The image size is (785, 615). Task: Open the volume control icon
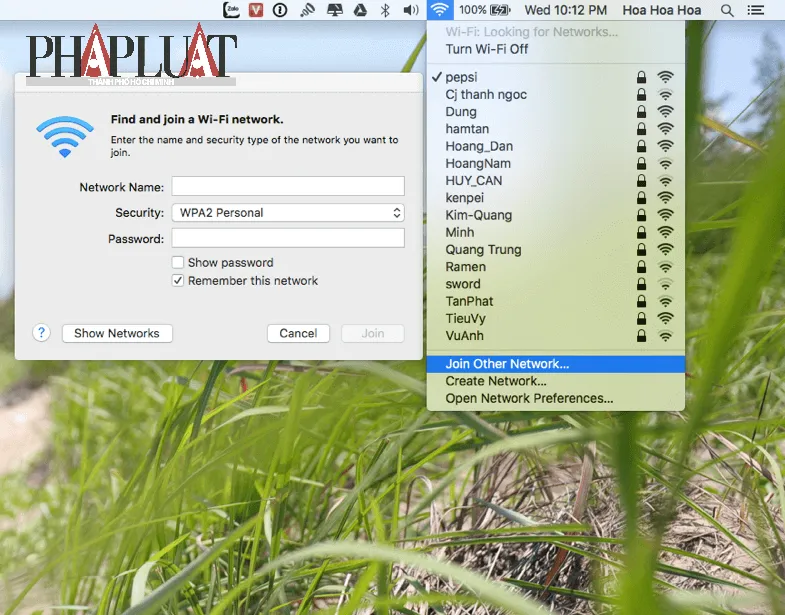(x=410, y=10)
